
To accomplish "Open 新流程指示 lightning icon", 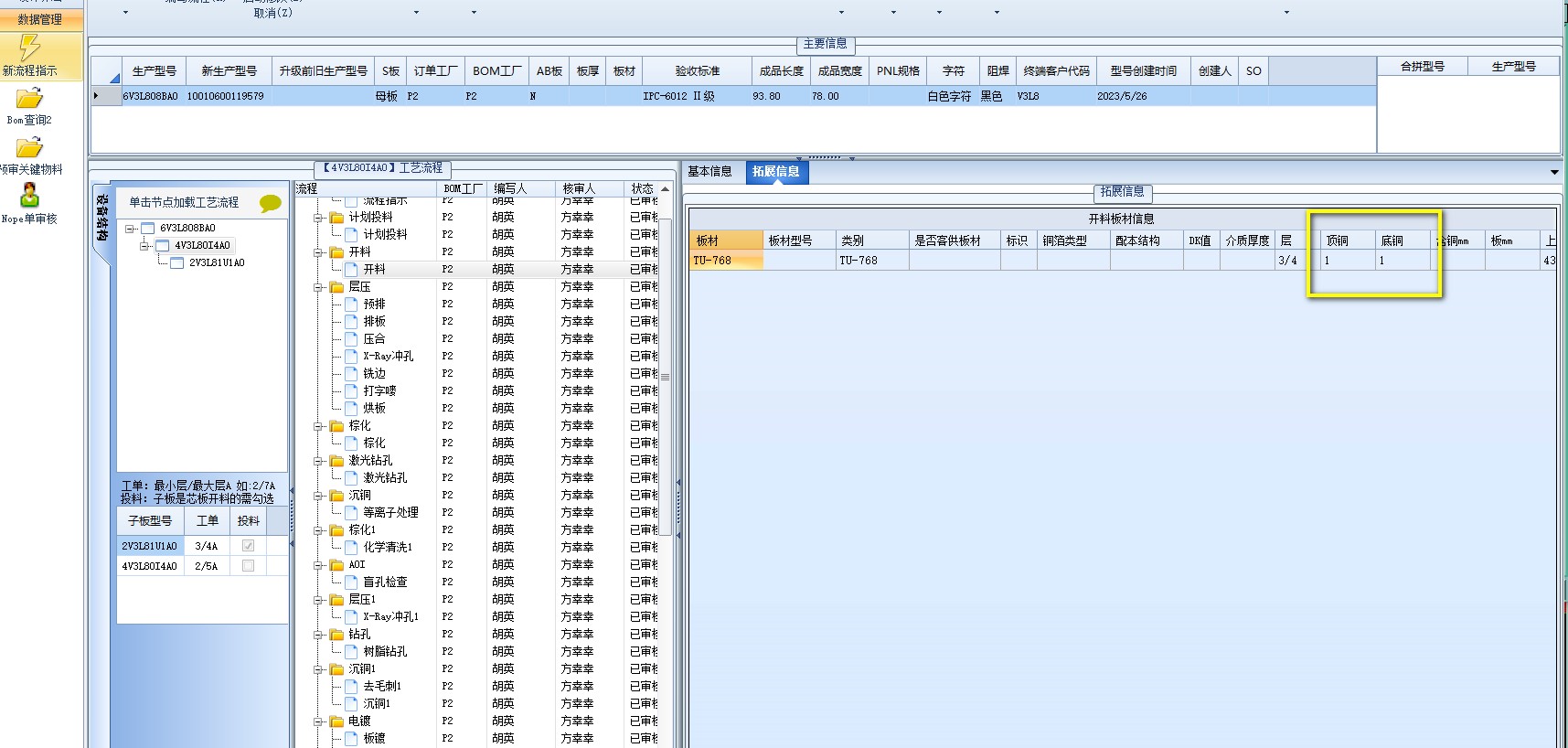I will [29, 48].
